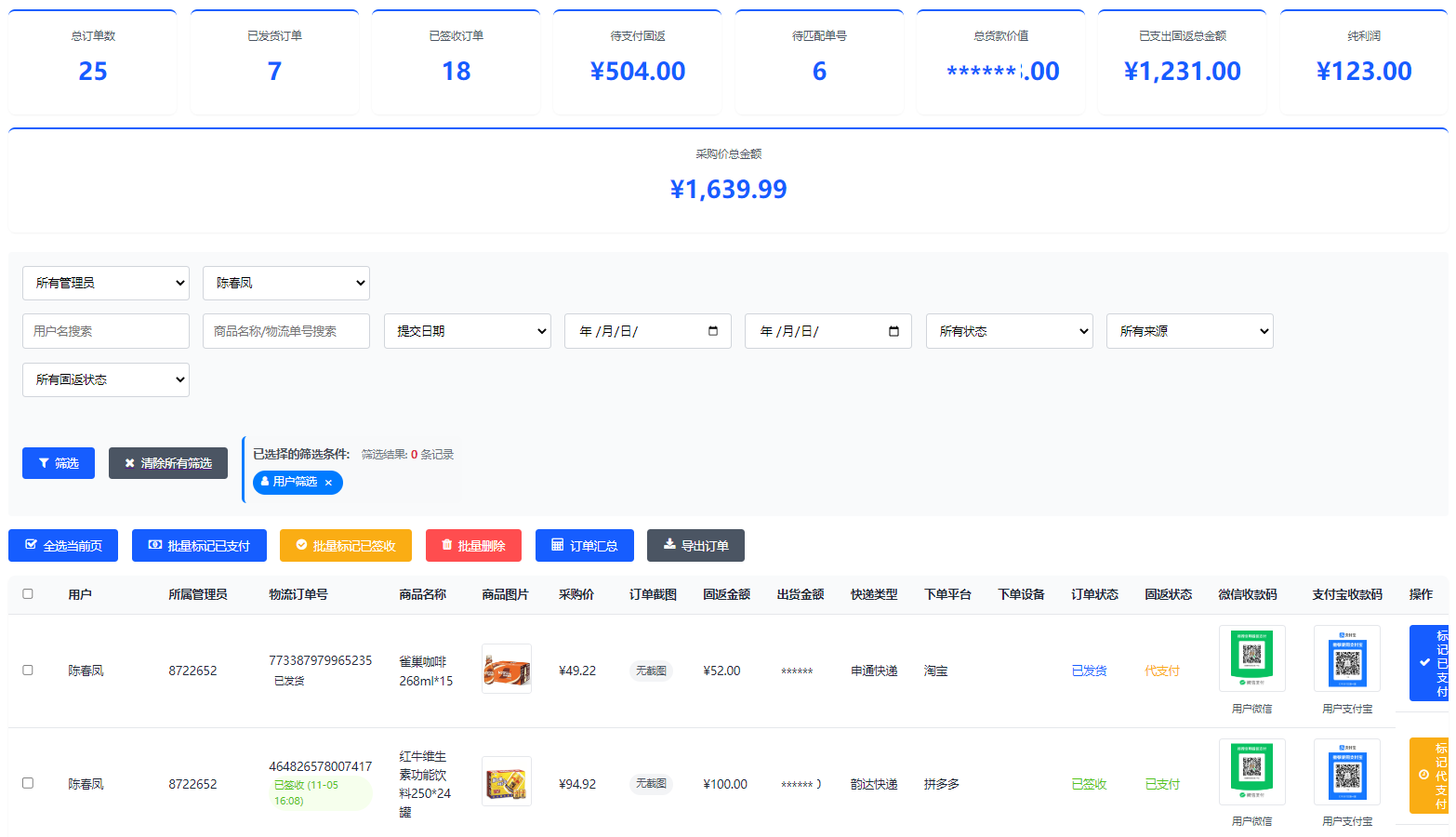Viewport: 1456px width, 837px height.
Task: Open the 提交日期 date type dropdown
Action: click(x=467, y=331)
